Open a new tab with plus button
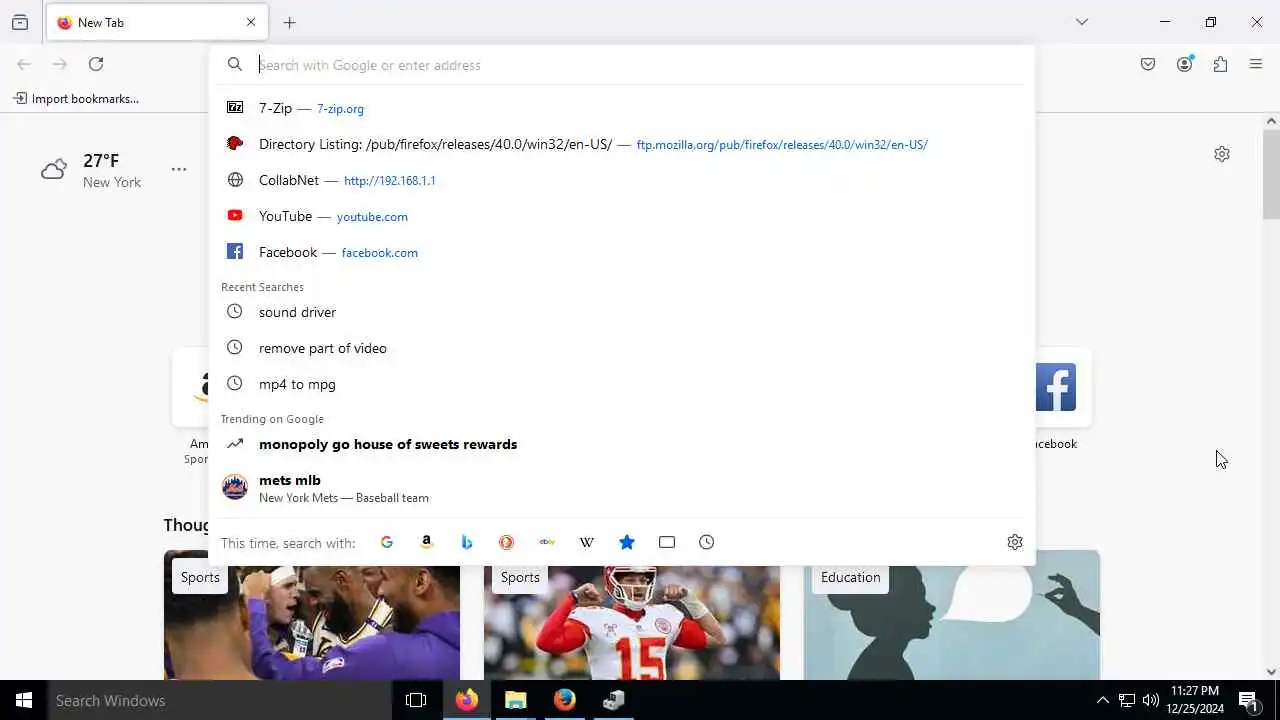 click(290, 22)
